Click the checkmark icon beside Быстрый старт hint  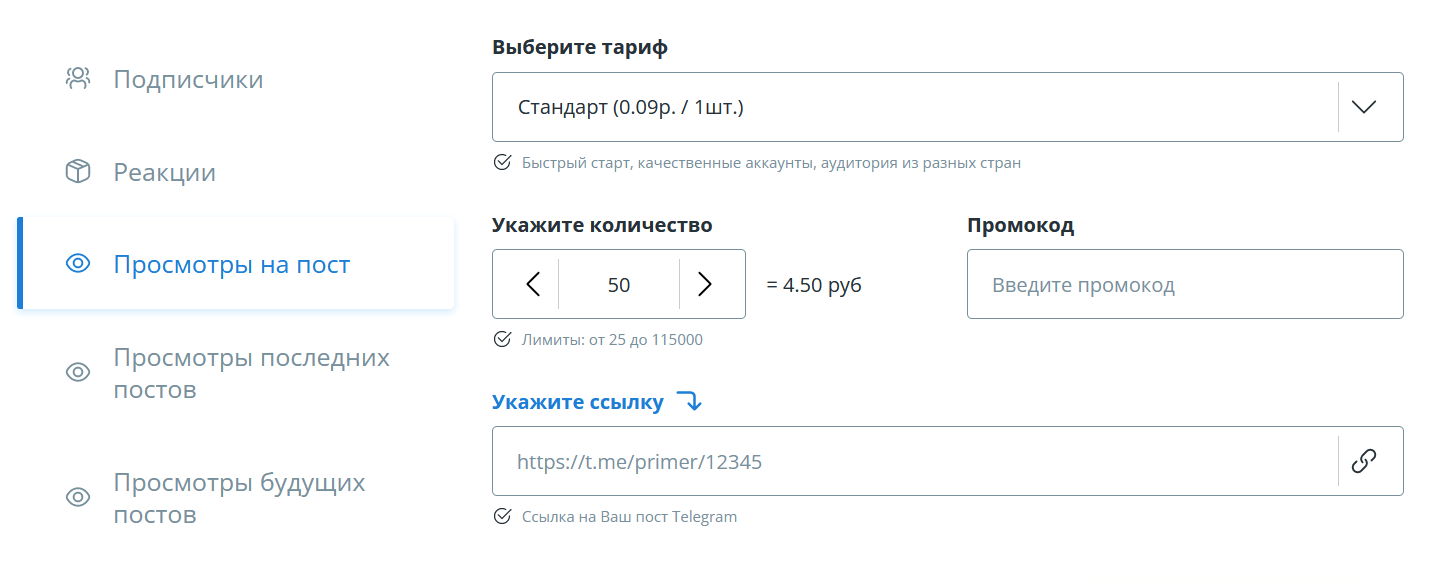(503, 162)
